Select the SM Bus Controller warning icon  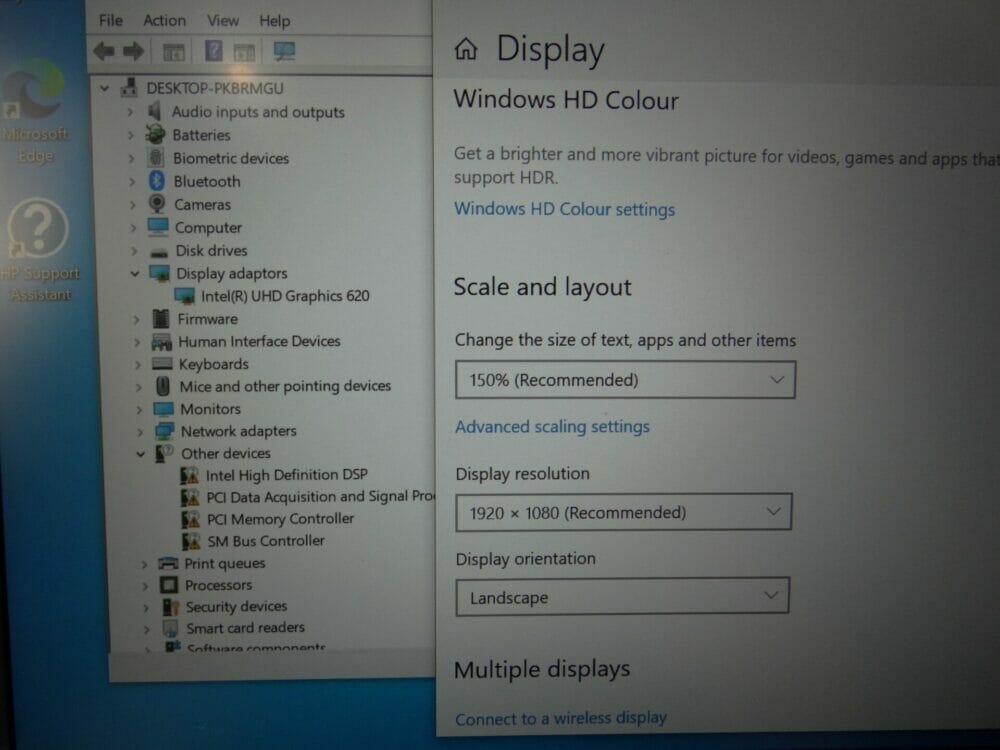(x=191, y=541)
